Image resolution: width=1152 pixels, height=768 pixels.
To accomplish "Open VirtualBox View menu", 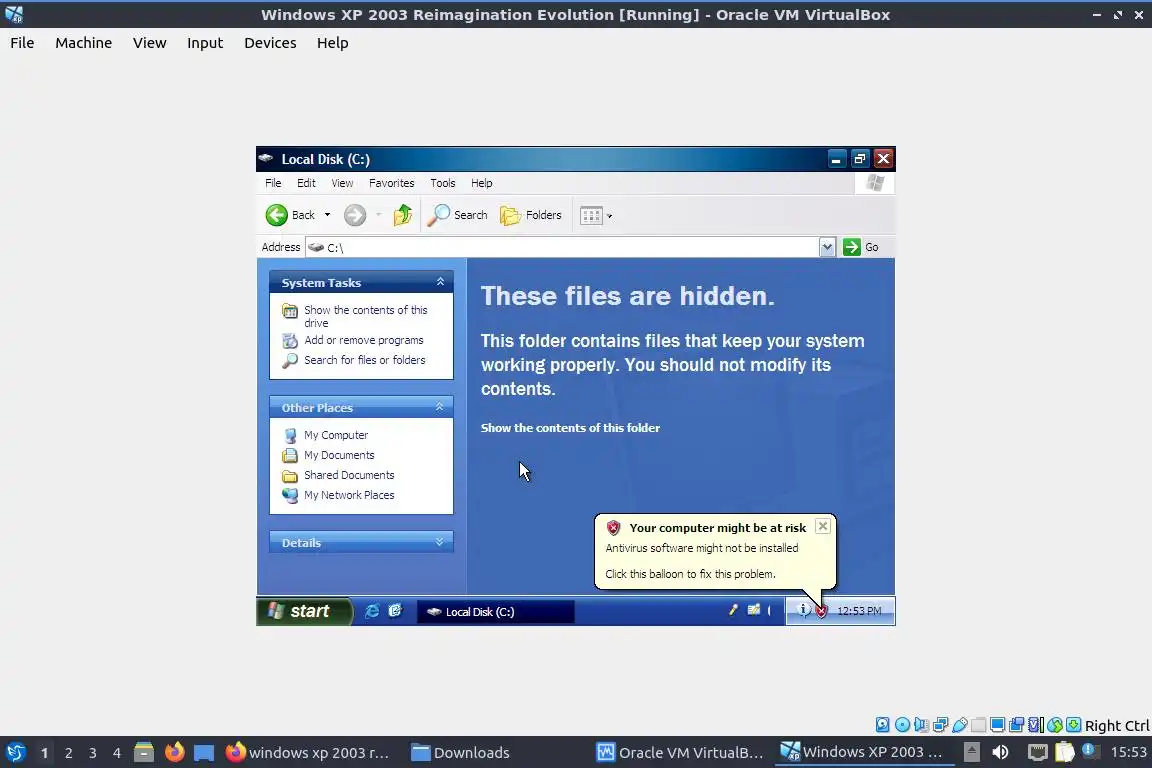I will tap(150, 43).
